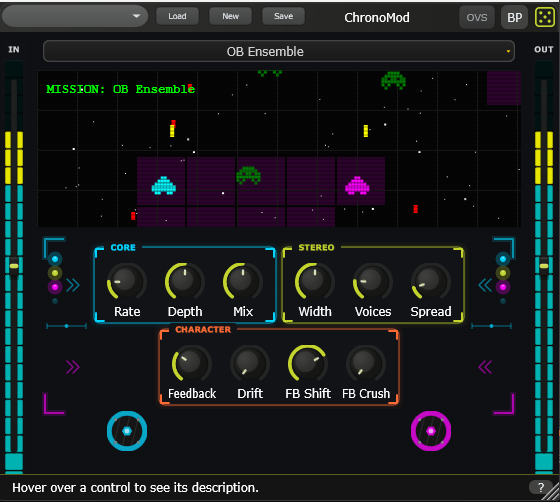Click the Feedback knob
Screen dimensions: 560x502
[192, 363]
